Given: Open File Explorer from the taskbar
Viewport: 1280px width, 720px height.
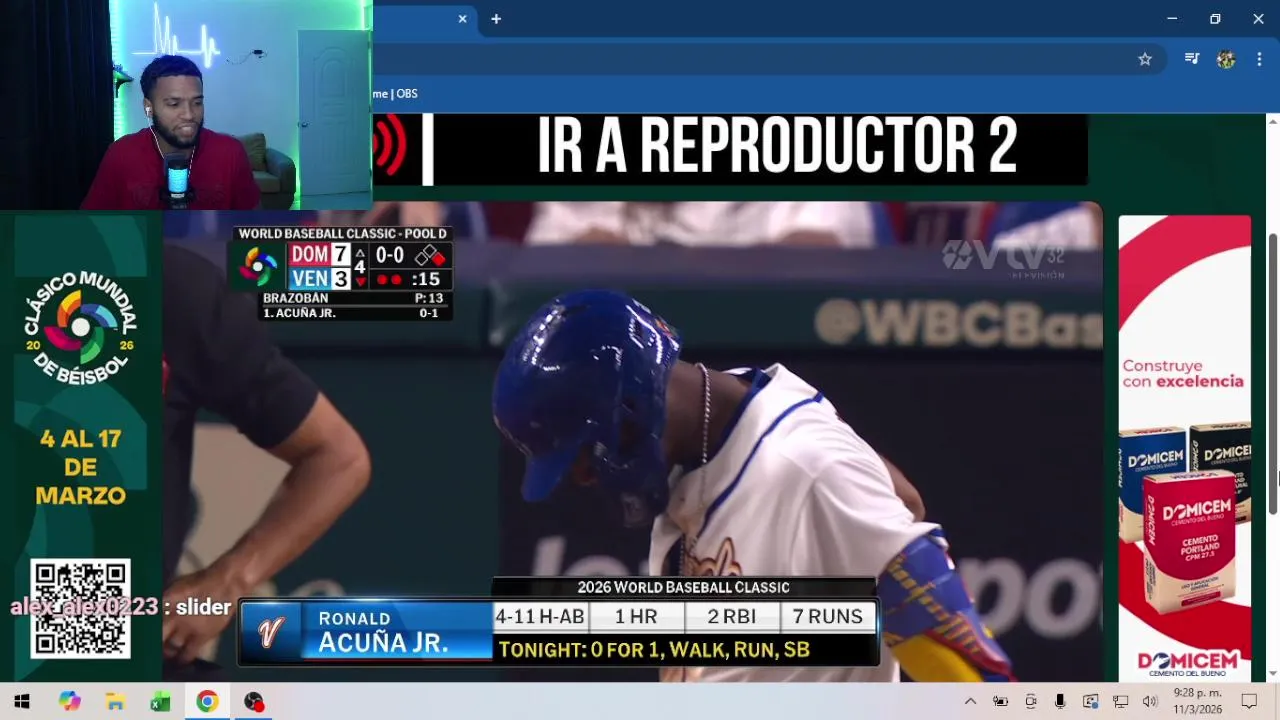Looking at the screenshot, I should (x=115, y=701).
